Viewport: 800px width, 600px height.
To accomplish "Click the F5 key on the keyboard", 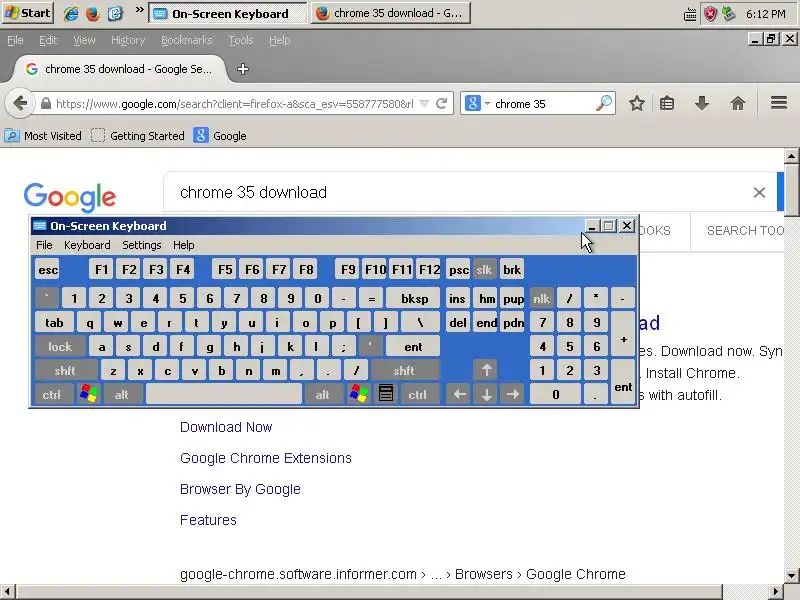I will 225,269.
